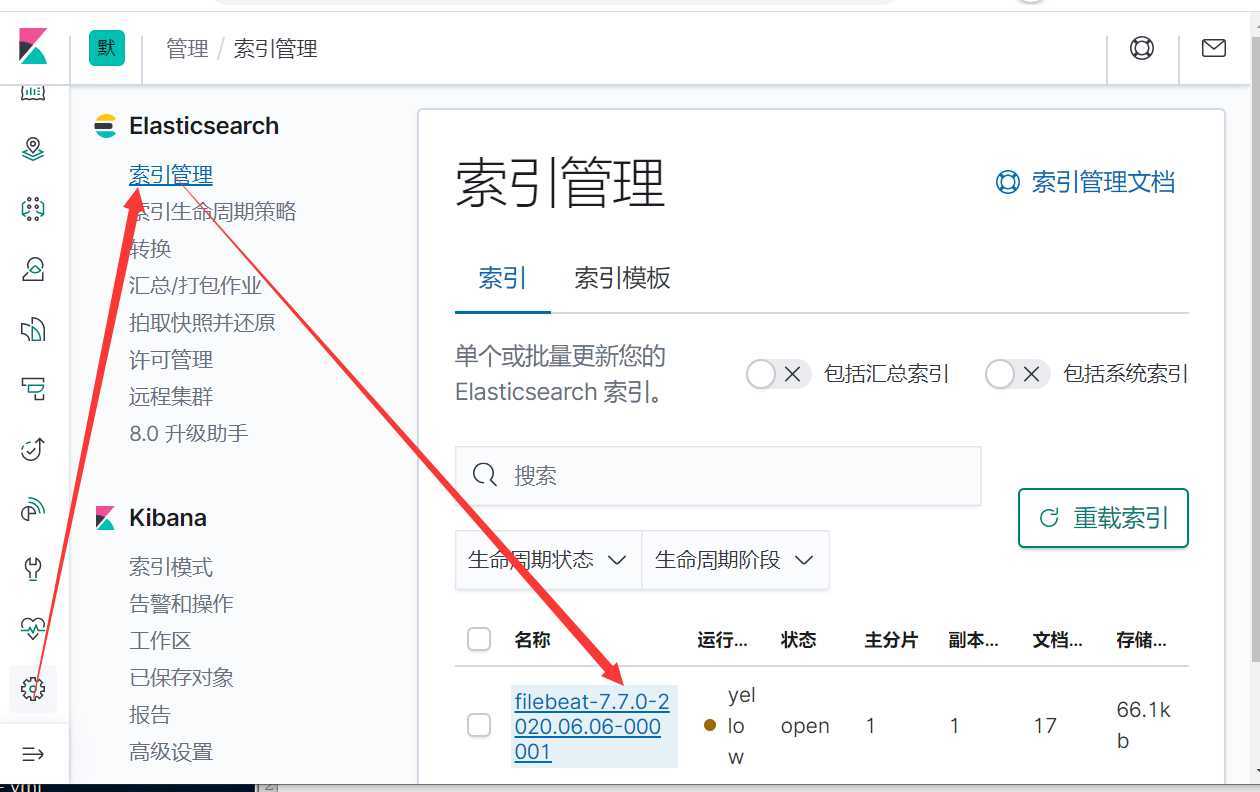Open the Metrics app icon in sidebar
The height and width of the screenshot is (792, 1260).
coord(33,269)
